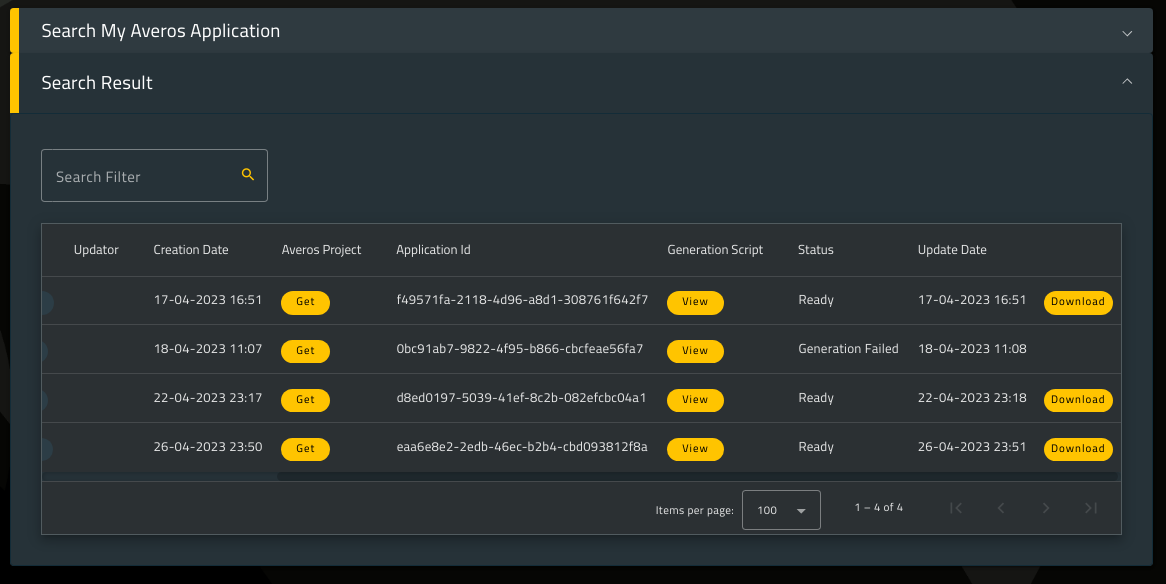The image size is (1166, 584).
Task: Jump to the last page of results
Action: point(1091,508)
